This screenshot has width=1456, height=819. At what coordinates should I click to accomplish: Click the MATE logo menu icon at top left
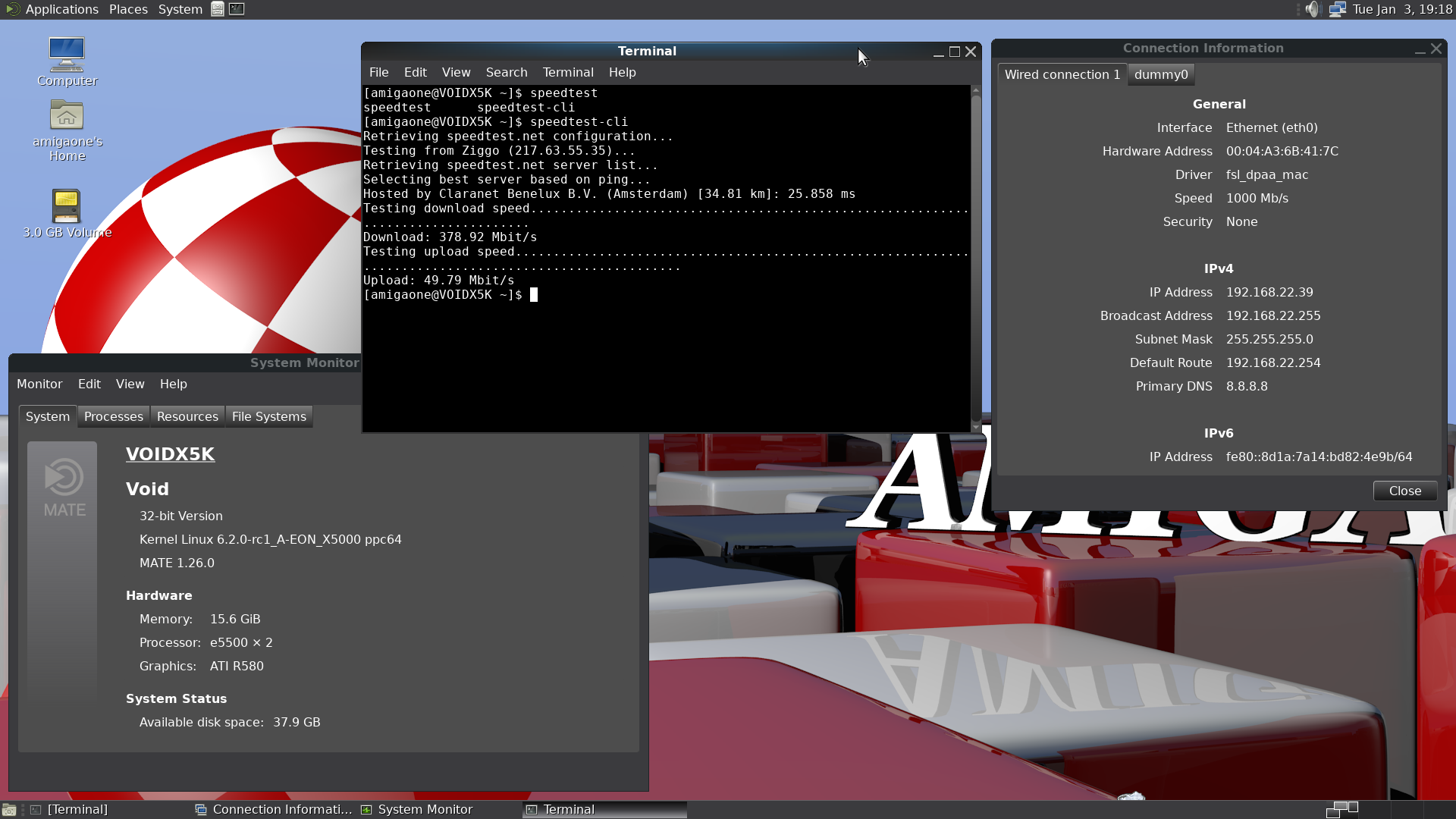[x=12, y=9]
